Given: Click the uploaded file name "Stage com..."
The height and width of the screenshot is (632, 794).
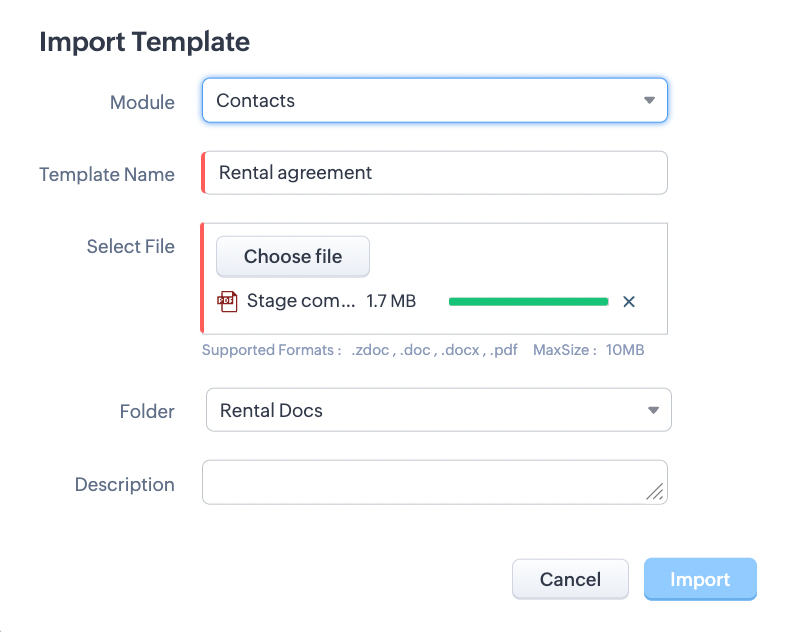Looking at the screenshot, I should [x=300, y=301].
